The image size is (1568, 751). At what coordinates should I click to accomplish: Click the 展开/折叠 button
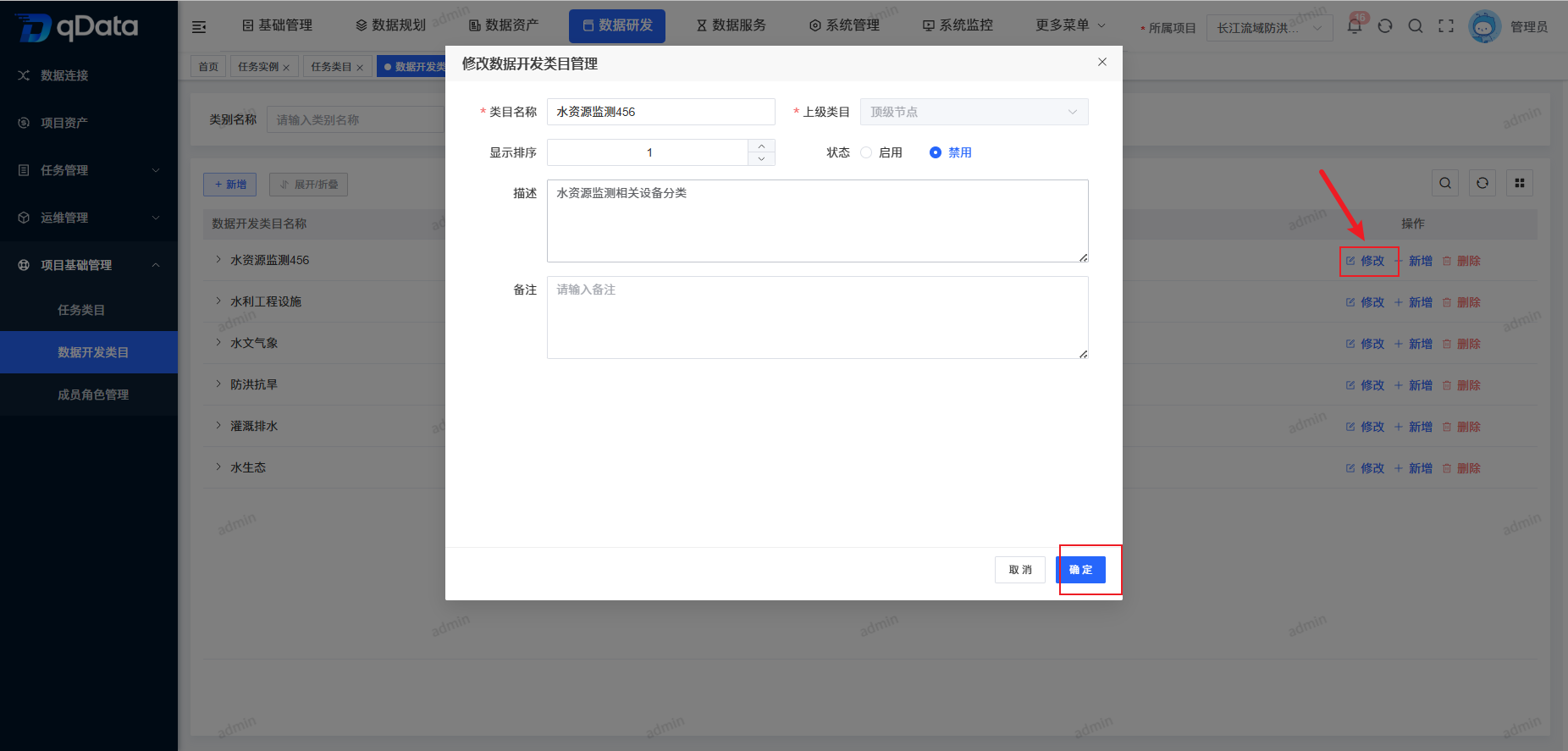coord(308,185)
